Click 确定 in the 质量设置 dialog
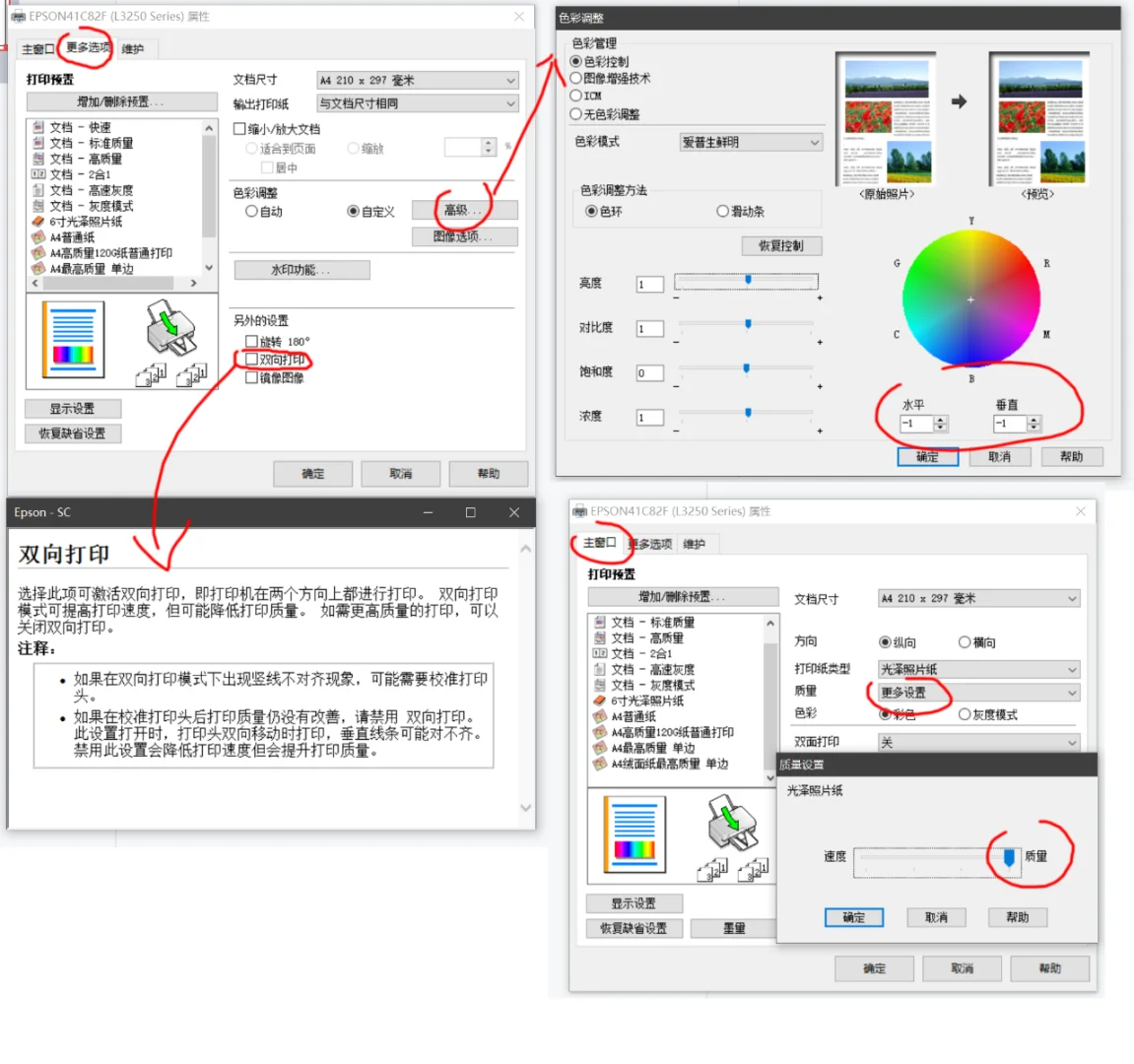This screenshot has width=1134, height=1064. point(854,917)
